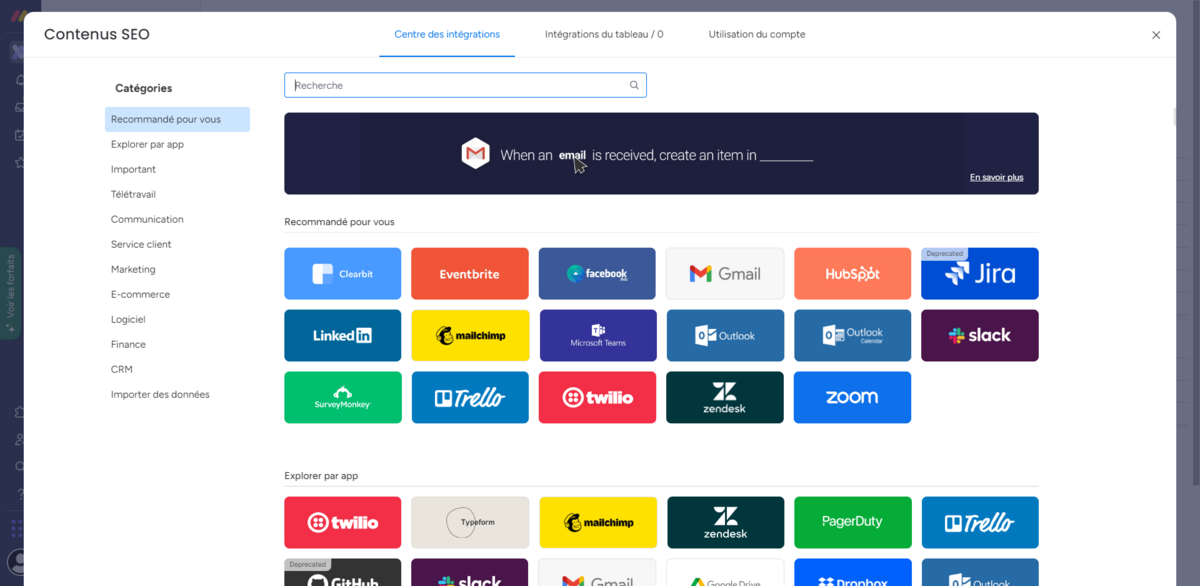Open the Facebook Ads integration tile
The height and width of the screenshot is (586, 1200).
[x=597, y=274]
